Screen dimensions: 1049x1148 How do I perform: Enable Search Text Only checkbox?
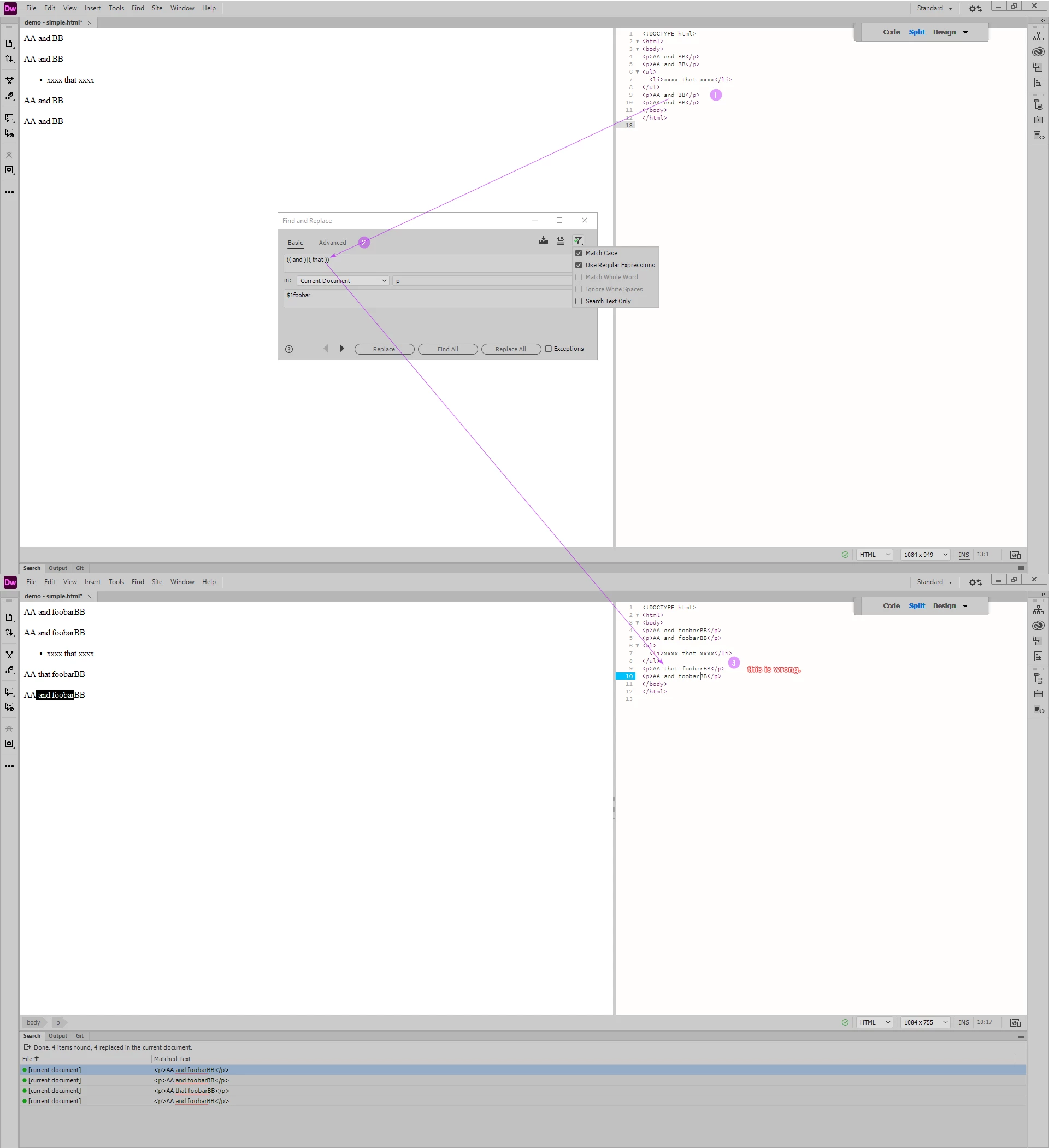point(579,301)
